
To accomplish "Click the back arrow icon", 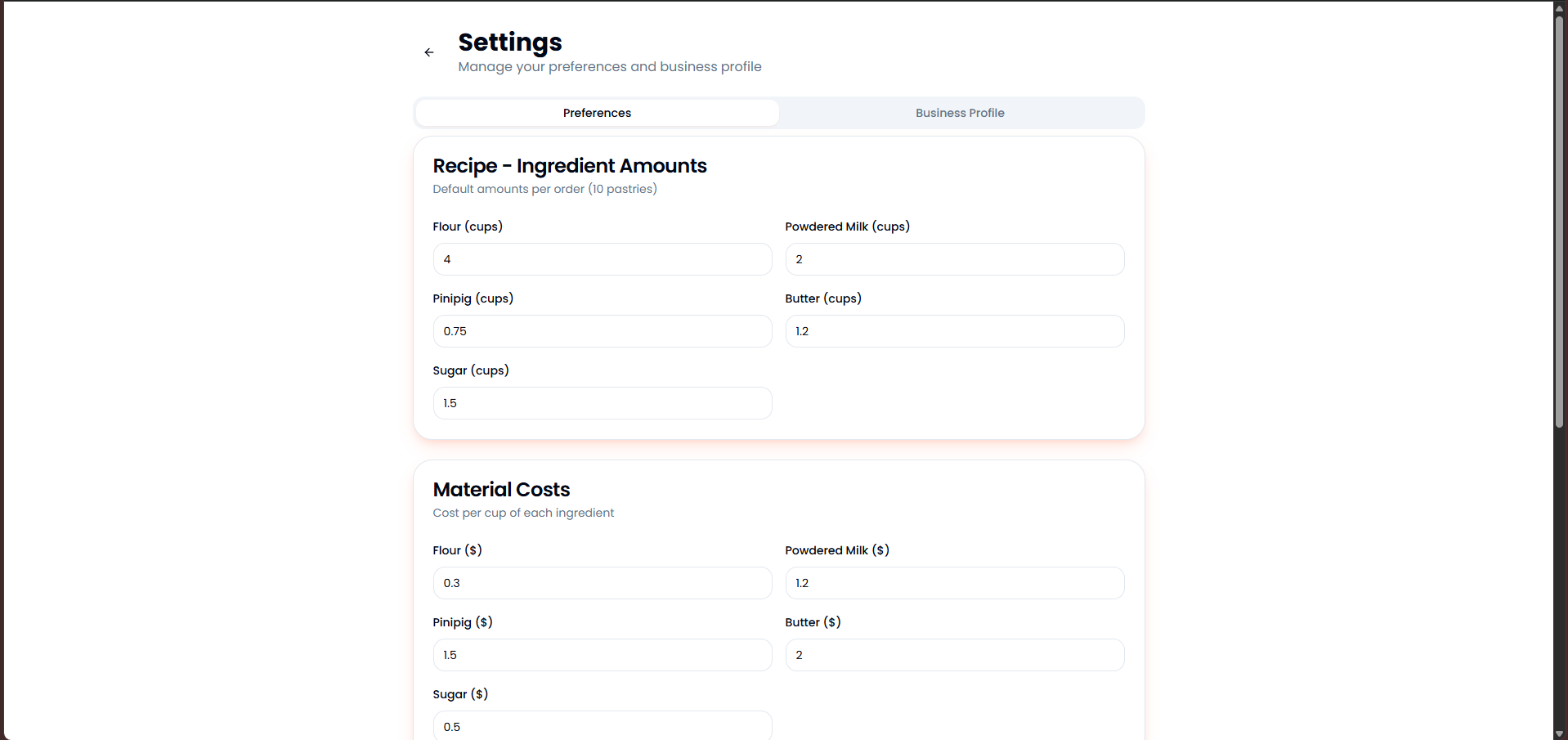I will pyautogui.click(x=429, y=52).
